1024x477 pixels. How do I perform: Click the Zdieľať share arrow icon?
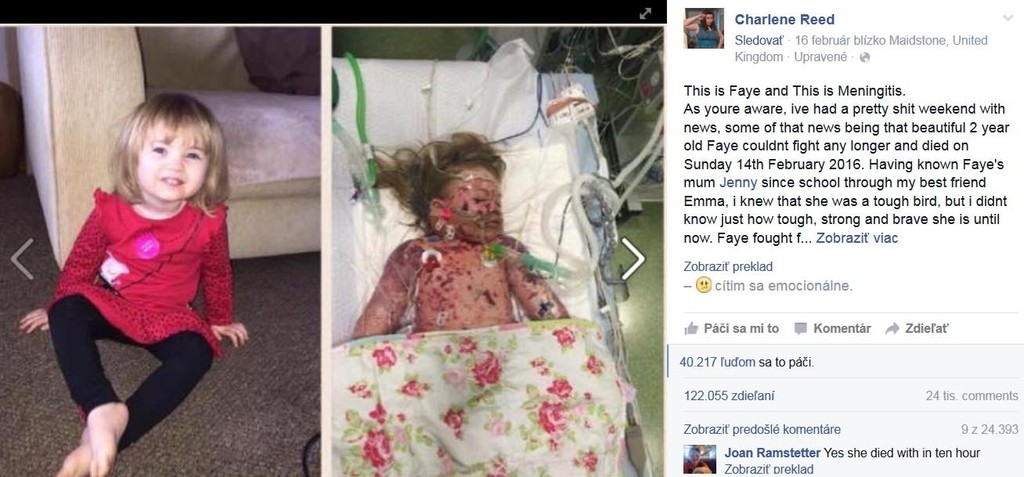pos(892,329)
